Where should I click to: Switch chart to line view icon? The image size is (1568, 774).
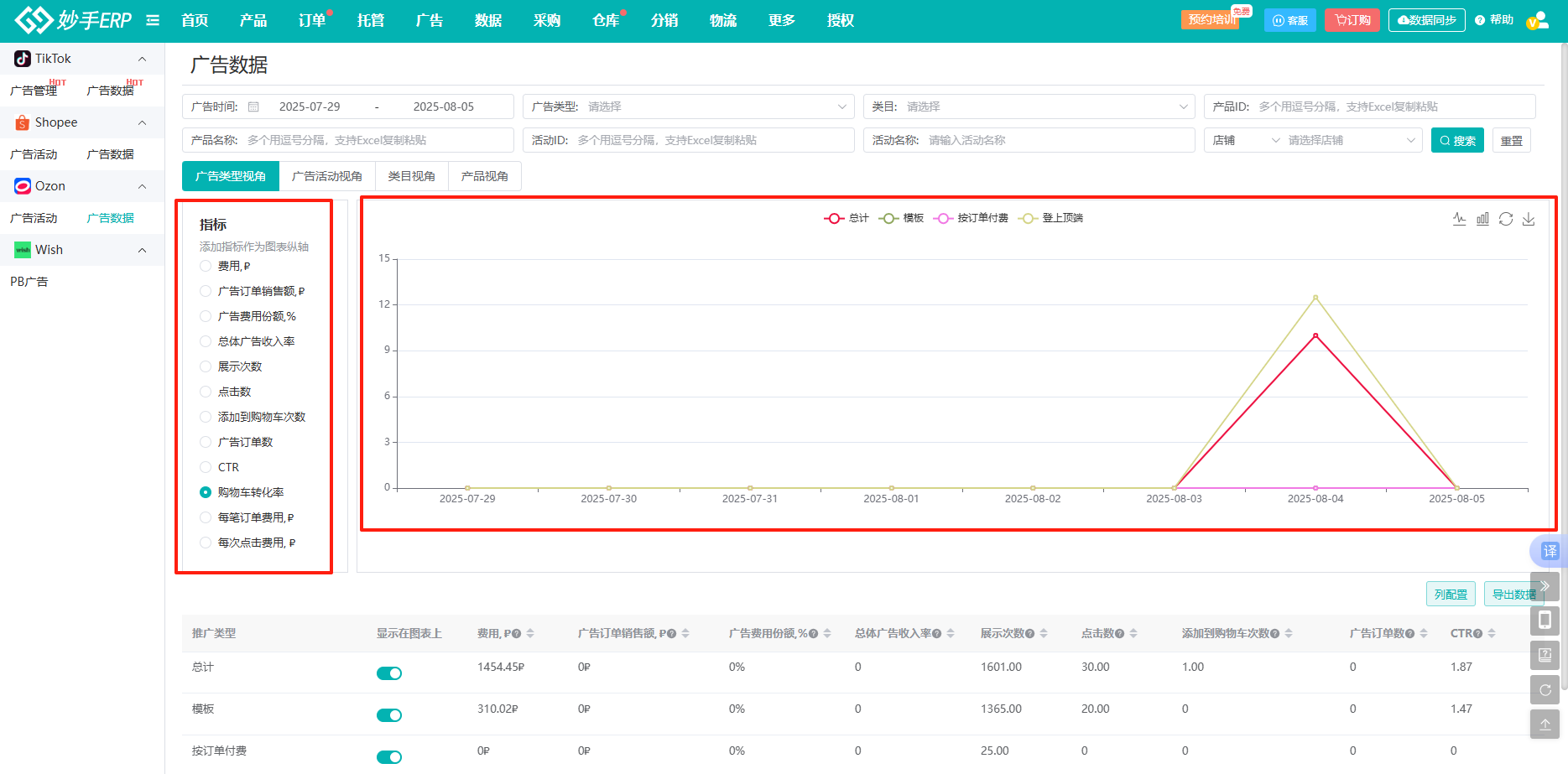1460,219
